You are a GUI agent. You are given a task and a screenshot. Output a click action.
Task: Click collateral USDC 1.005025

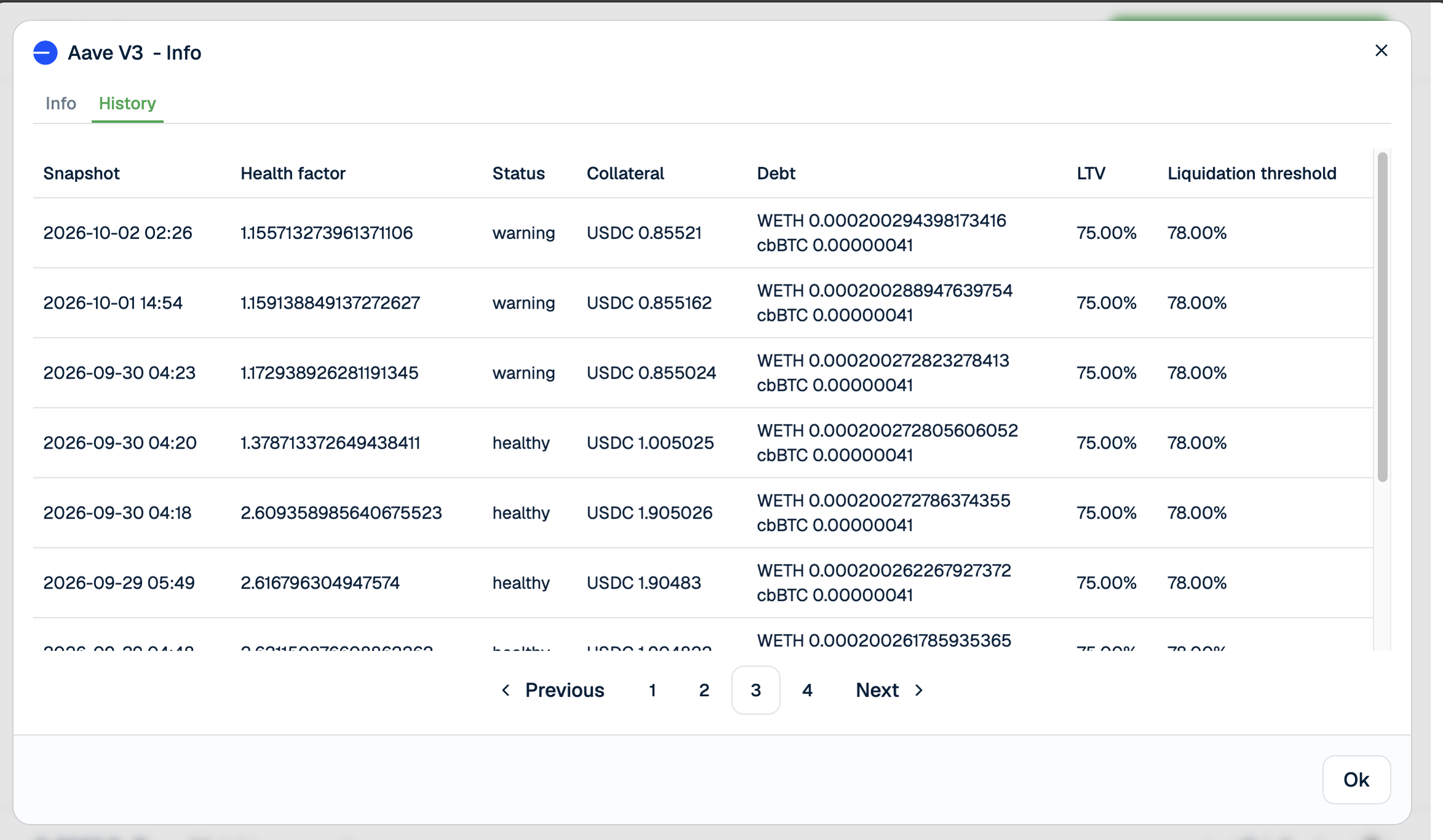pos(650,443)
